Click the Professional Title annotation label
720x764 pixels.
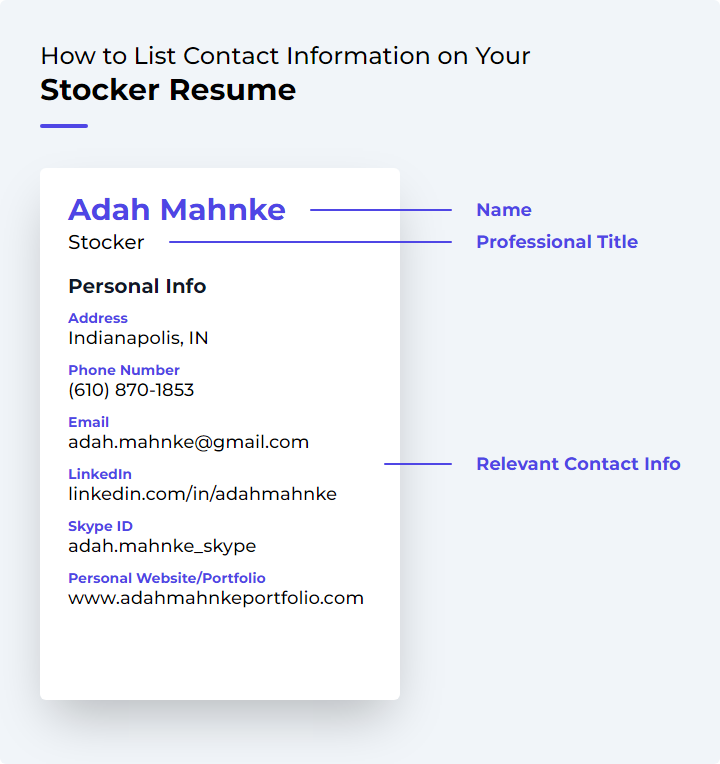557,242
